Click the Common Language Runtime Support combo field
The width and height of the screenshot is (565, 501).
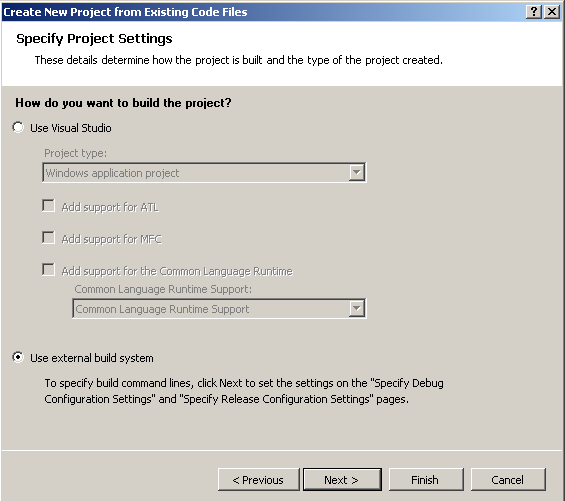219,309
